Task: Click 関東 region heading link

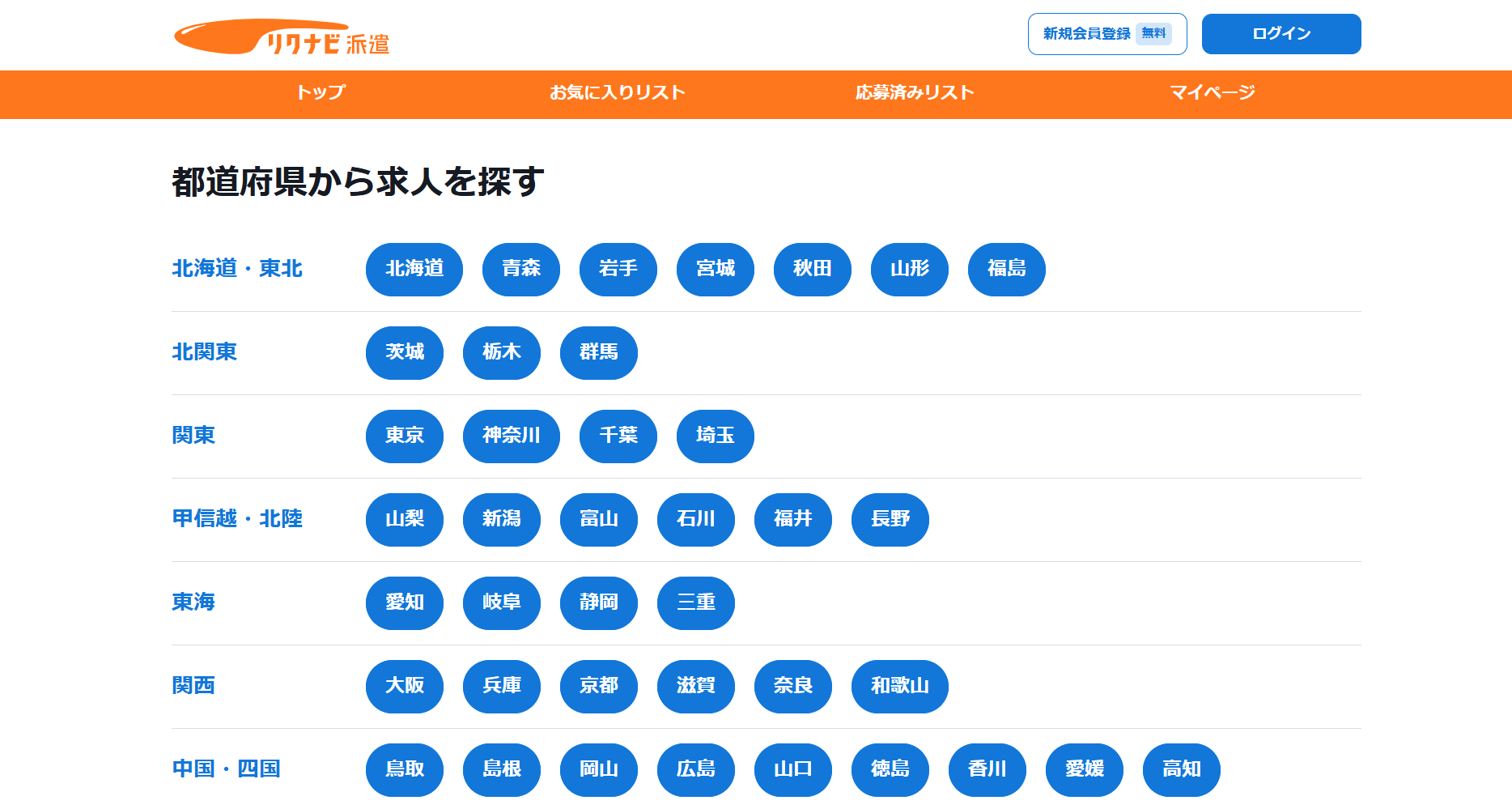Action: tap(193, 436)
